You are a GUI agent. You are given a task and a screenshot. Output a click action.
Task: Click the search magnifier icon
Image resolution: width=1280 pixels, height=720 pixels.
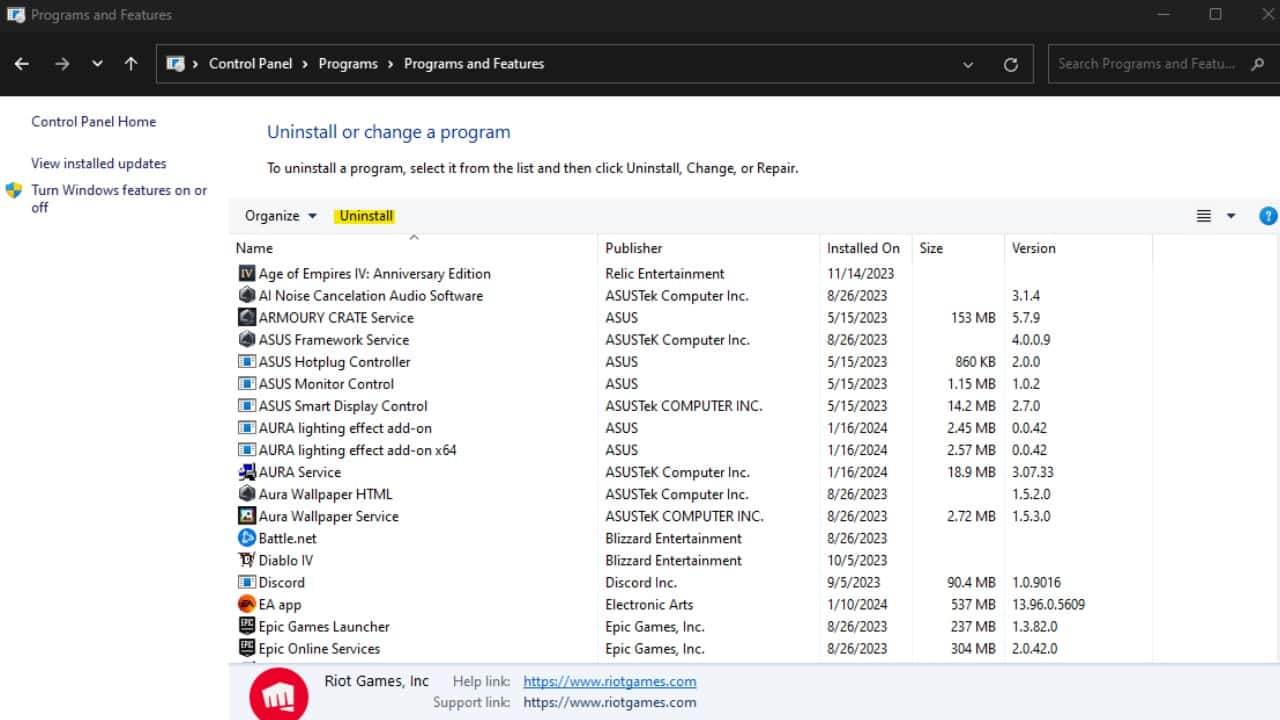[x=1258, y=64]
